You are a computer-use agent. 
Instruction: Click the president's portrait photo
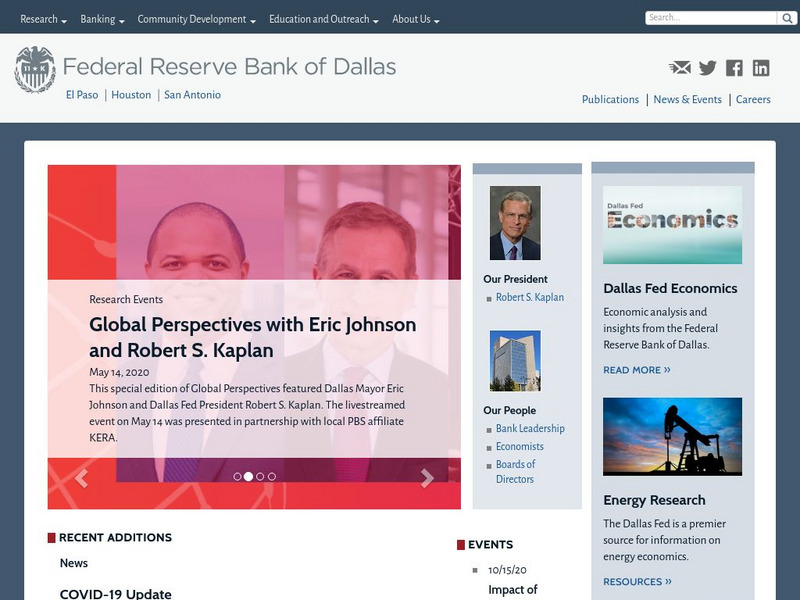(x=515, y=223)
